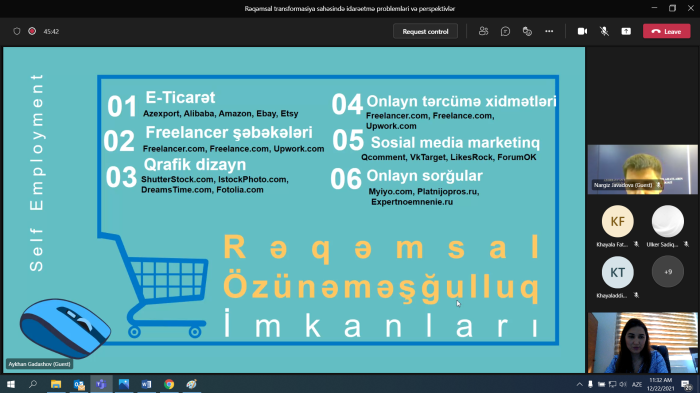
Task: Open Google Chrome from the taskbar
Action: [x=169, y=384]
